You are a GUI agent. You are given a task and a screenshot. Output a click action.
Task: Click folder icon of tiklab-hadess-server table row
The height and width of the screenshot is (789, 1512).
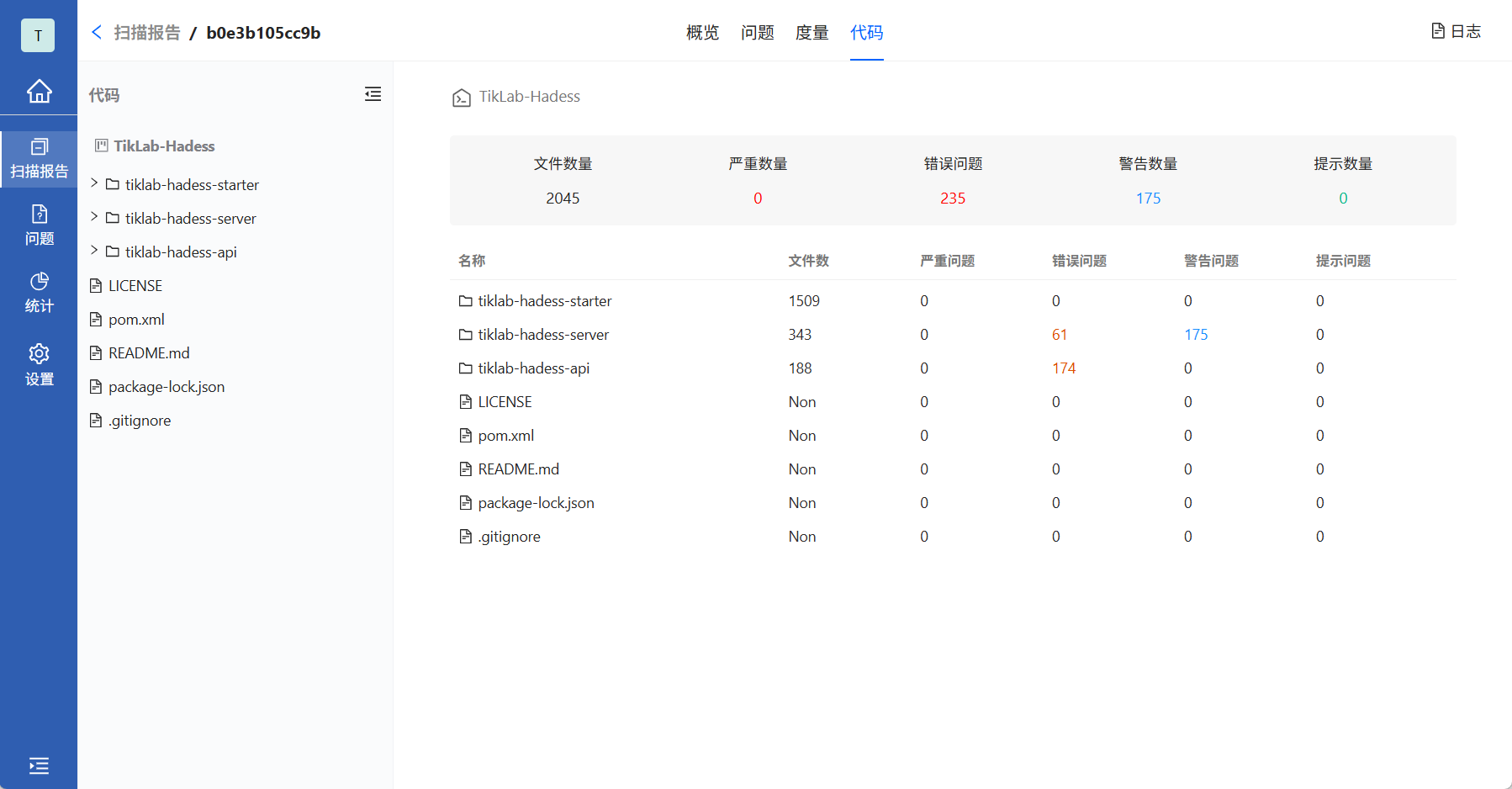pyautogui.click(x=465, y=335)
